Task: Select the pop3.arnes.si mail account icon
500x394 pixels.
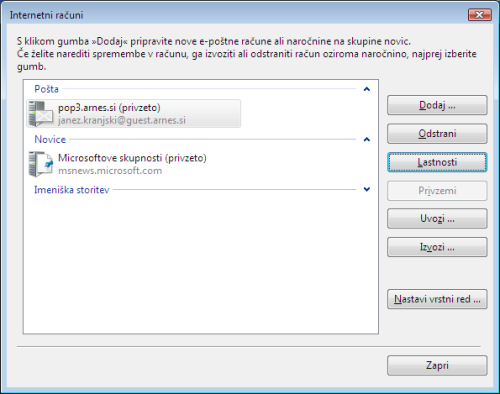Action: [40, 114]
